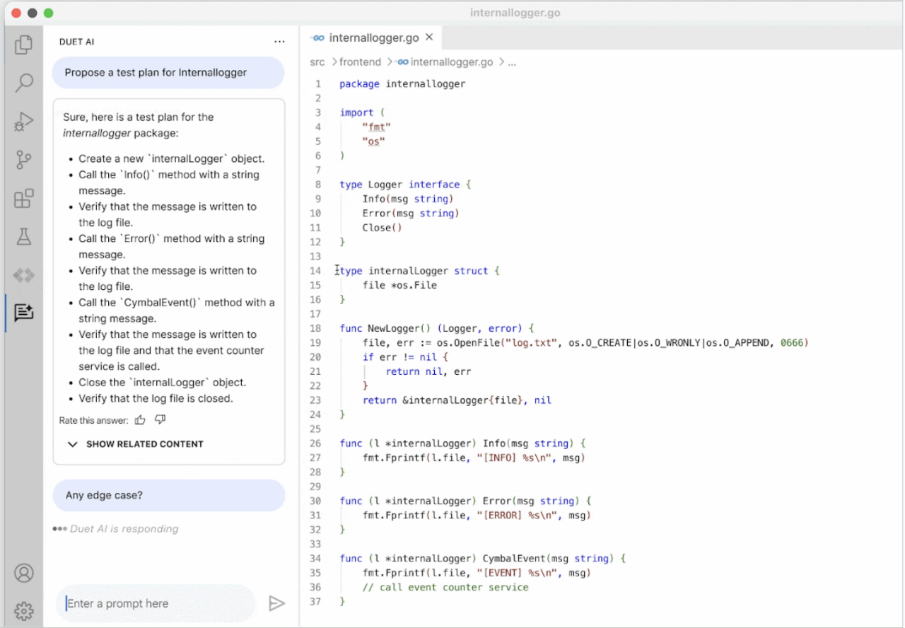The height and width of the screenshot is (628, 905).
Task: Expand Show Related Content section
Action: 136,444
